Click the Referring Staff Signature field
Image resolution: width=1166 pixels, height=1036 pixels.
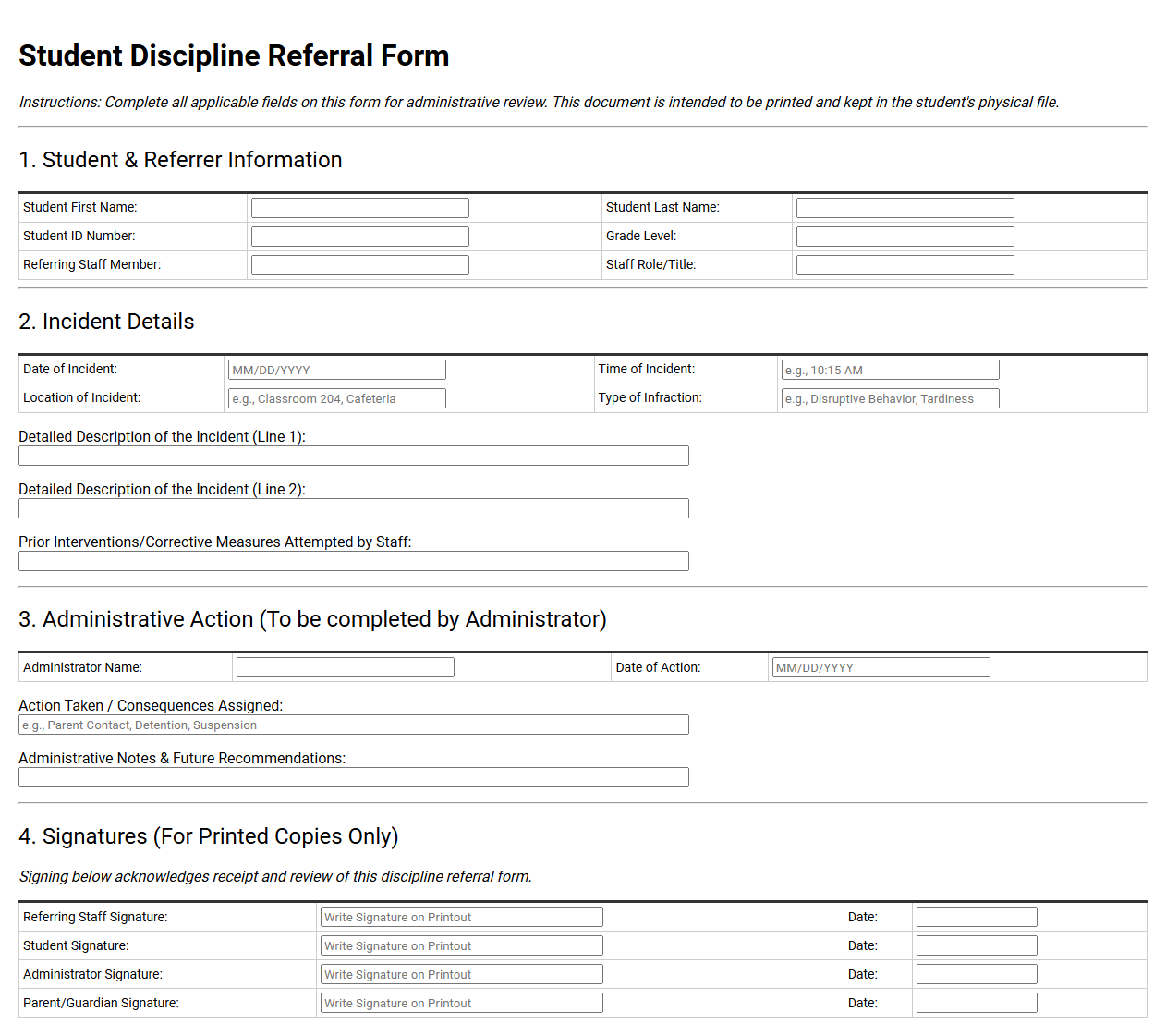point(462,917)
